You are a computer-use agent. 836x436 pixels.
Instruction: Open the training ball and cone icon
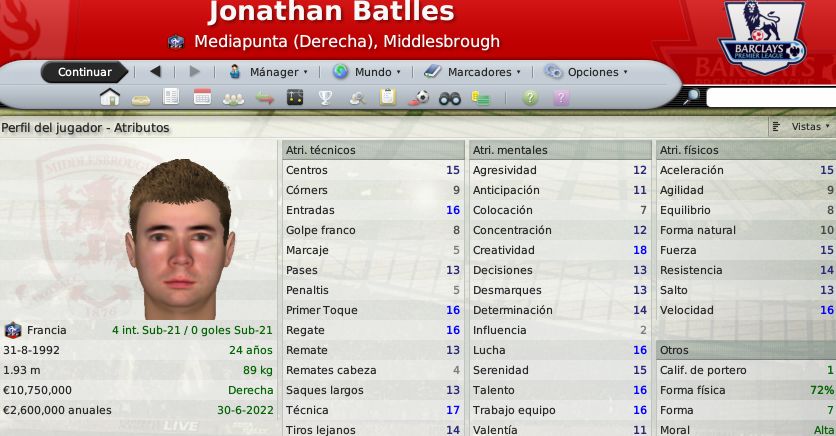tap(419, 98)
